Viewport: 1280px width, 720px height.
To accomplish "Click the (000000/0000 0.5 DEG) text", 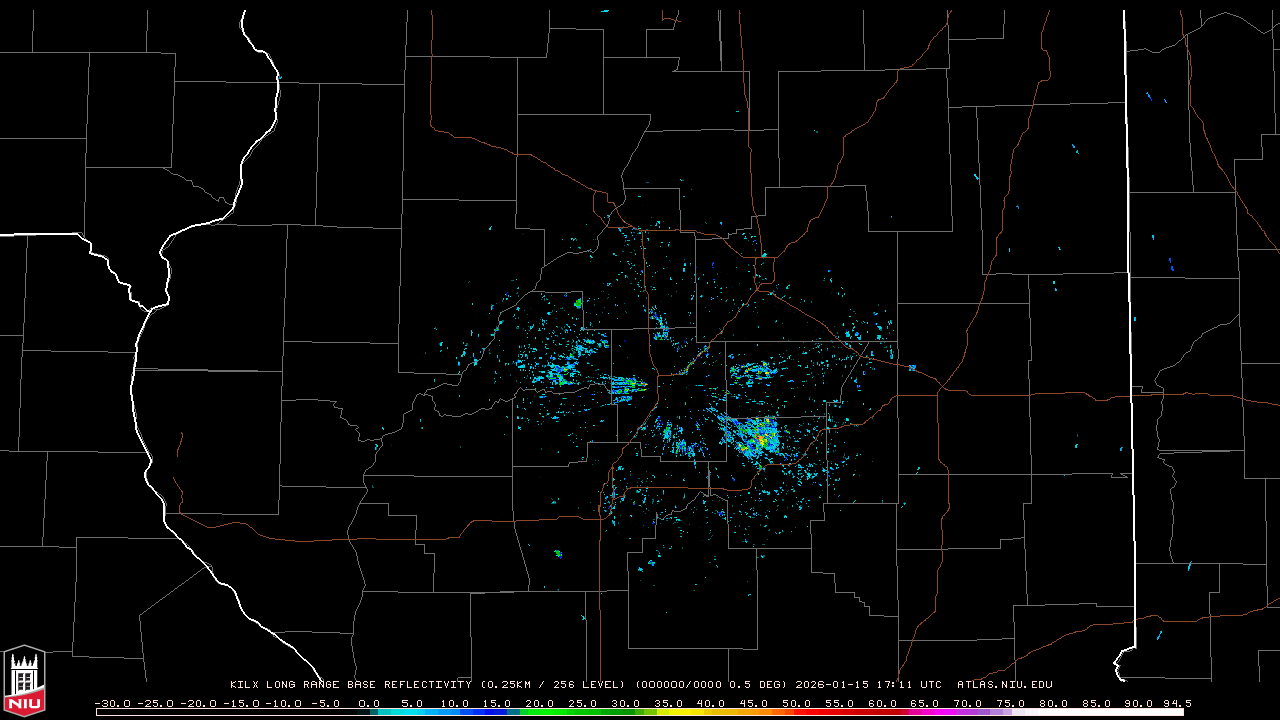I will pos(710,685).
